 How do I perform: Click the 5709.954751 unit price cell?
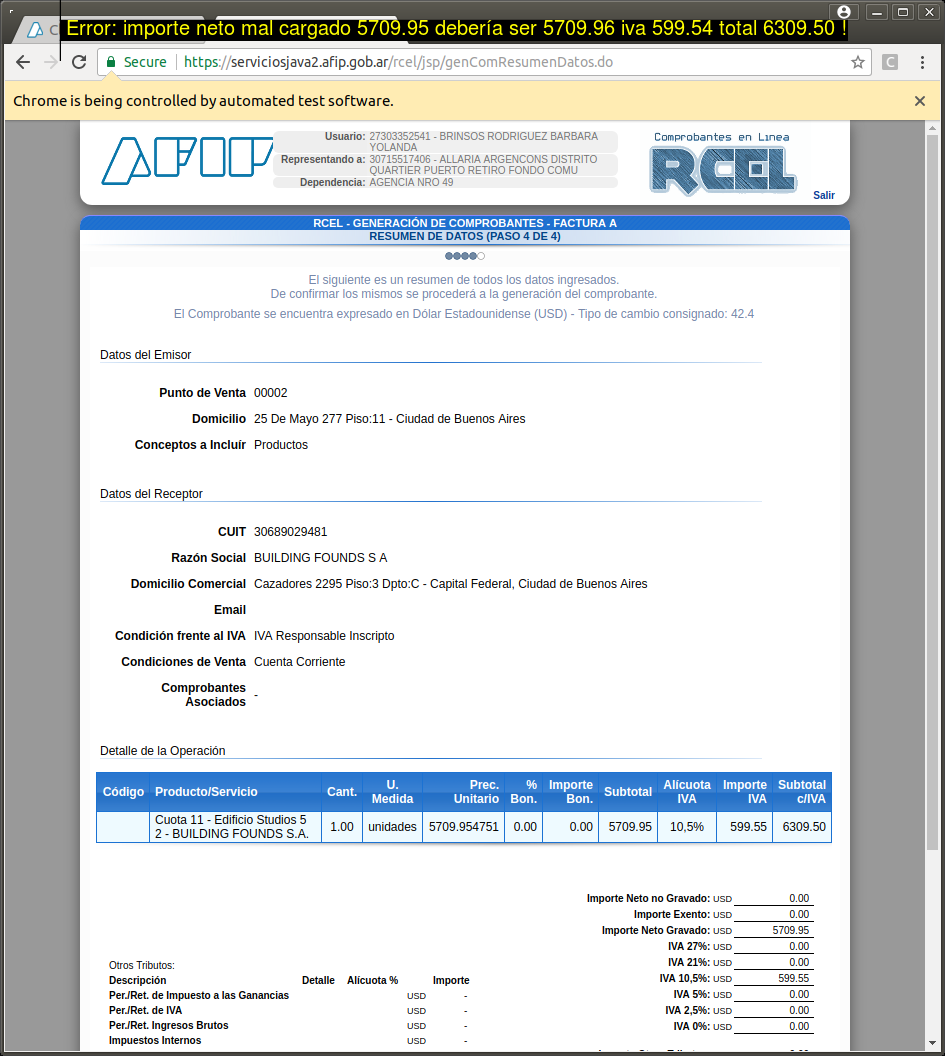tap(463, 827)
